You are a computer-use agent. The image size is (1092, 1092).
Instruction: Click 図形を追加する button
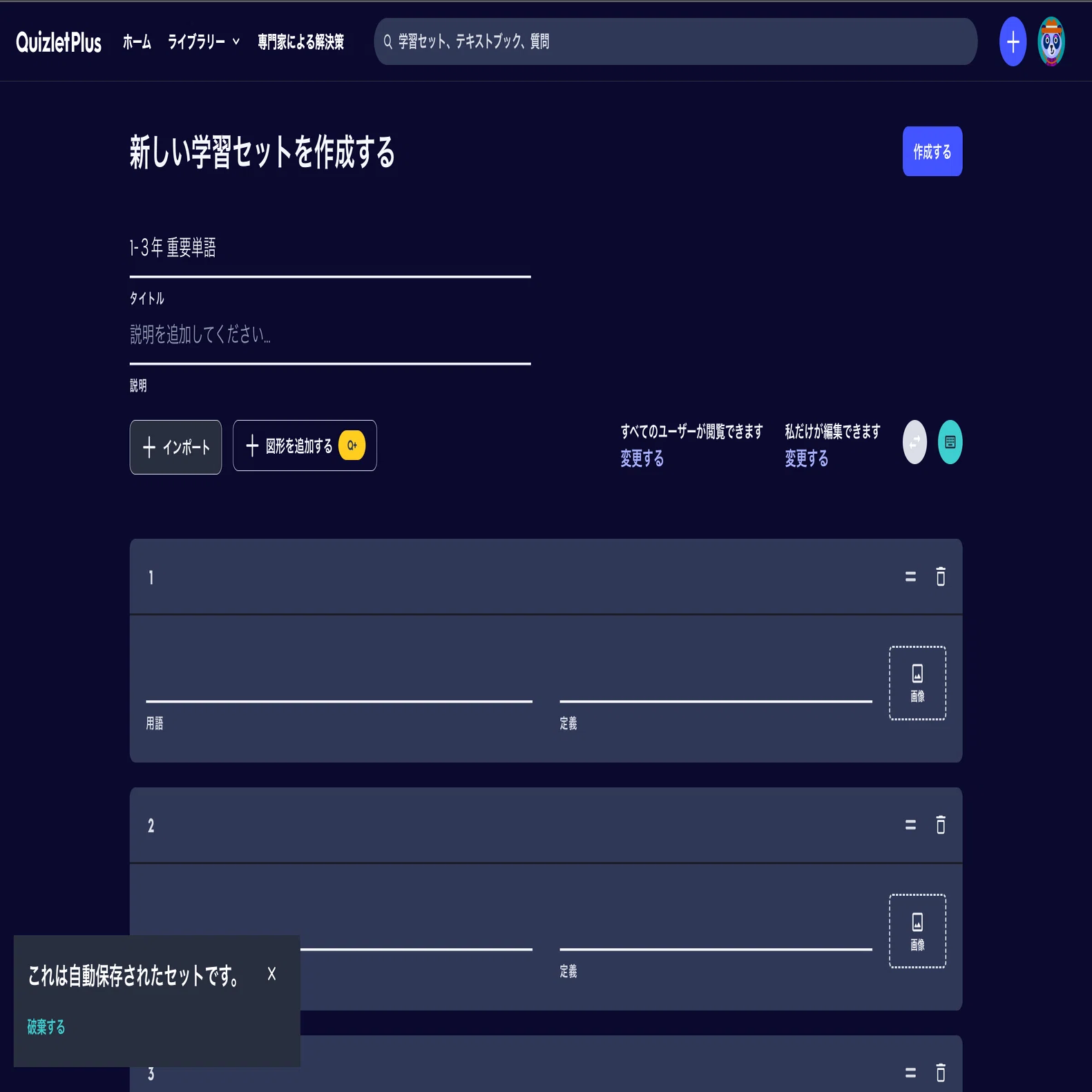coord(305,446)
